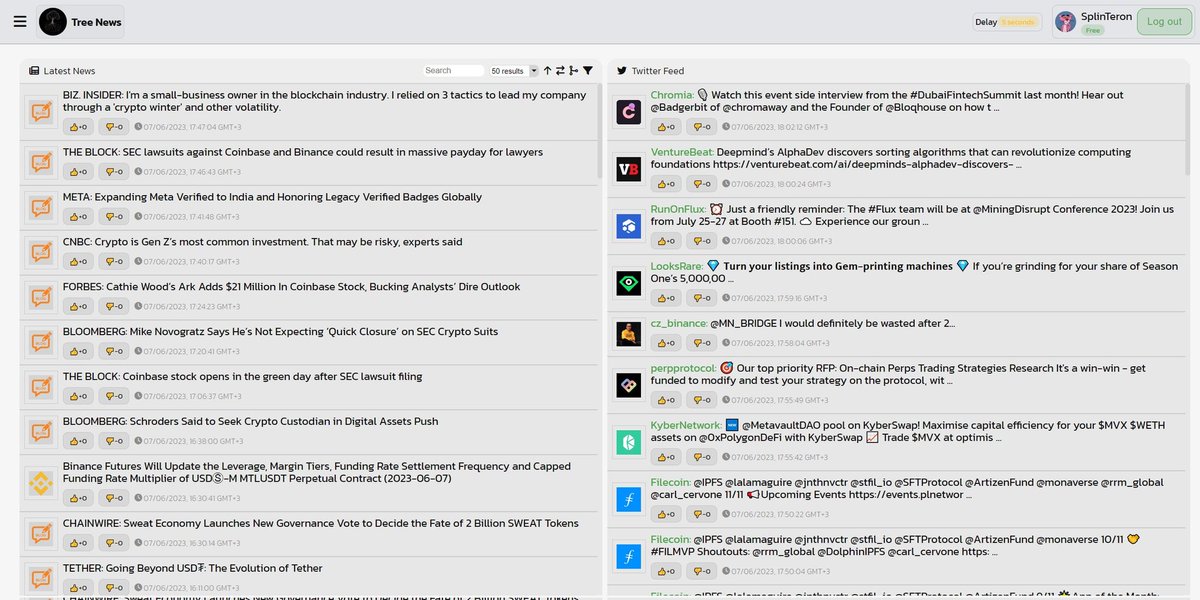
Task: Click the Binance logo on the futures update item
Action: (x=41, y=484)
